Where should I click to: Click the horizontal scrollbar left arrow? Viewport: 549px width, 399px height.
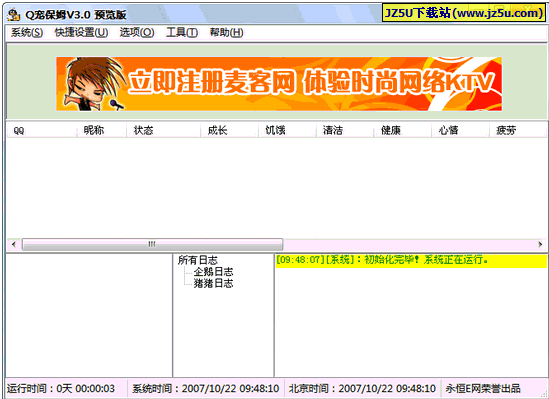pos(14,244)
